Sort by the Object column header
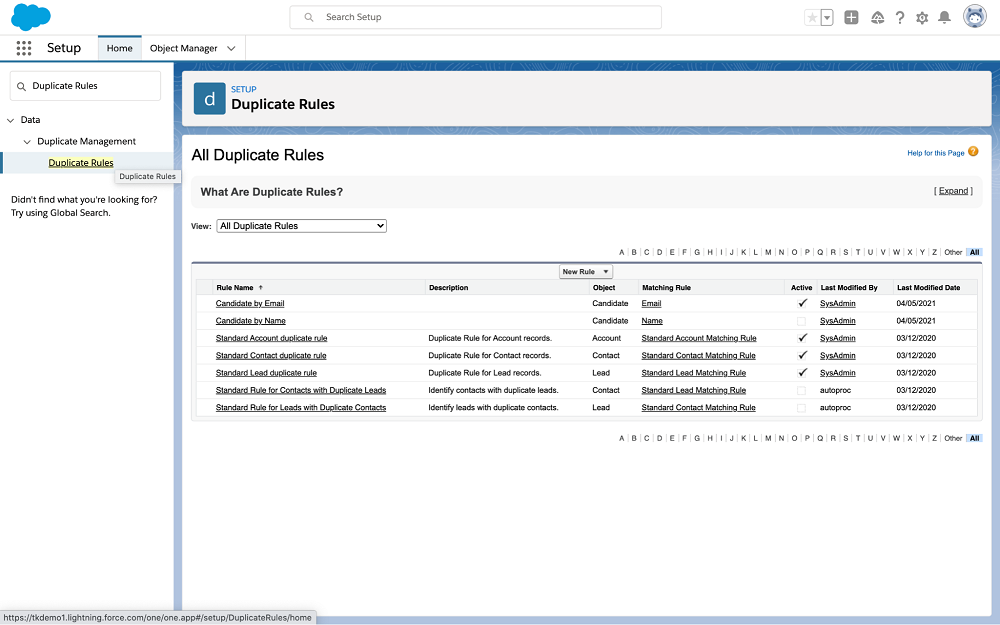 (x=604, y=288)
